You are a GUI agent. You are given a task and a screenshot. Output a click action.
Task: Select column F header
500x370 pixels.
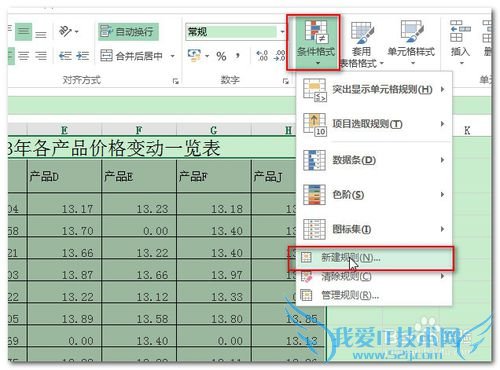pyautogui.click(x=139, y=130)
